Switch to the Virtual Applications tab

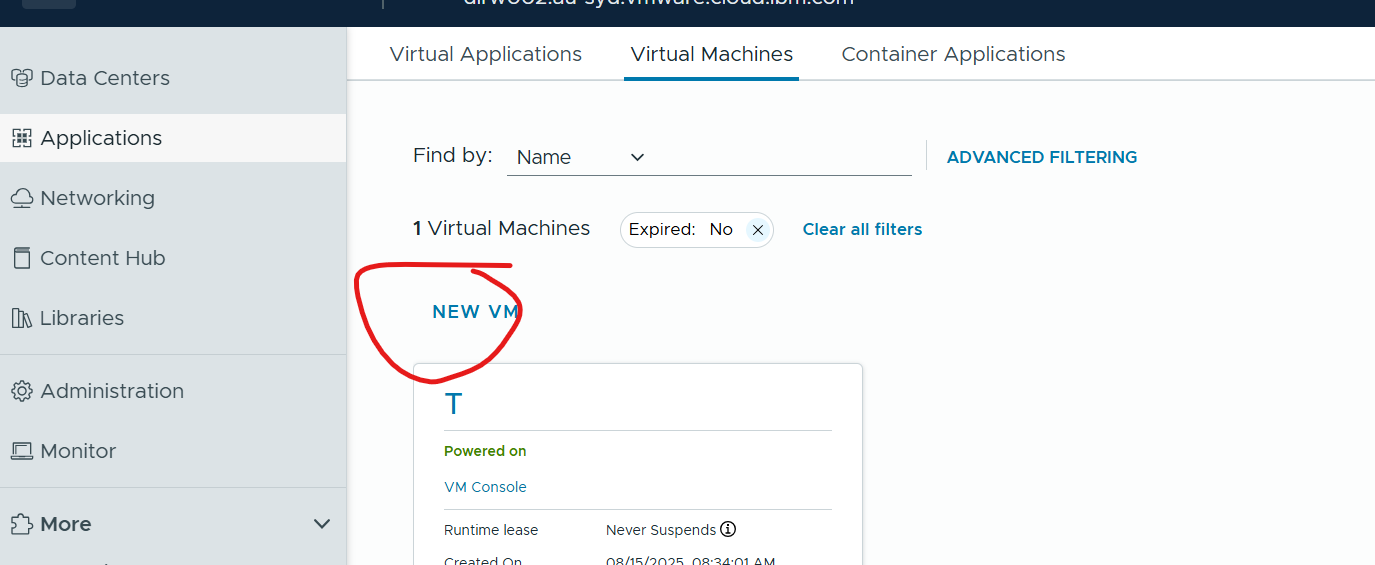click(x=485, y=54)
